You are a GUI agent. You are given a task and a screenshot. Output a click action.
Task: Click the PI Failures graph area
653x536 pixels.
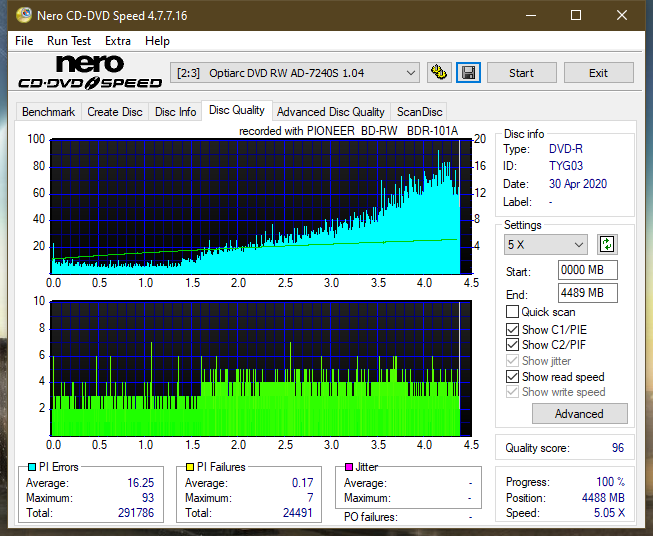point(261,369)
